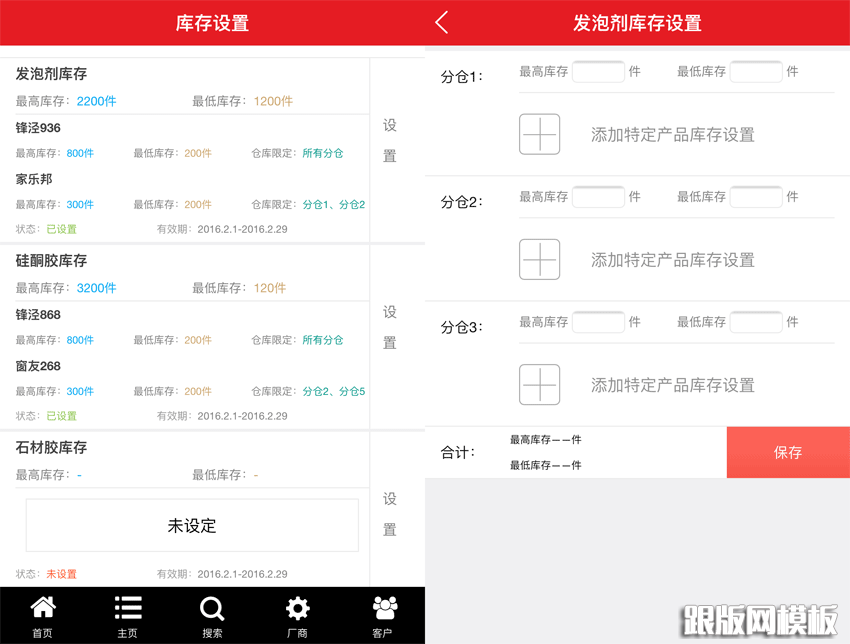Screen dimensions: 850x644
Task: Open settings for 硅酮胶库存
Action: click(x=390, y=327)
